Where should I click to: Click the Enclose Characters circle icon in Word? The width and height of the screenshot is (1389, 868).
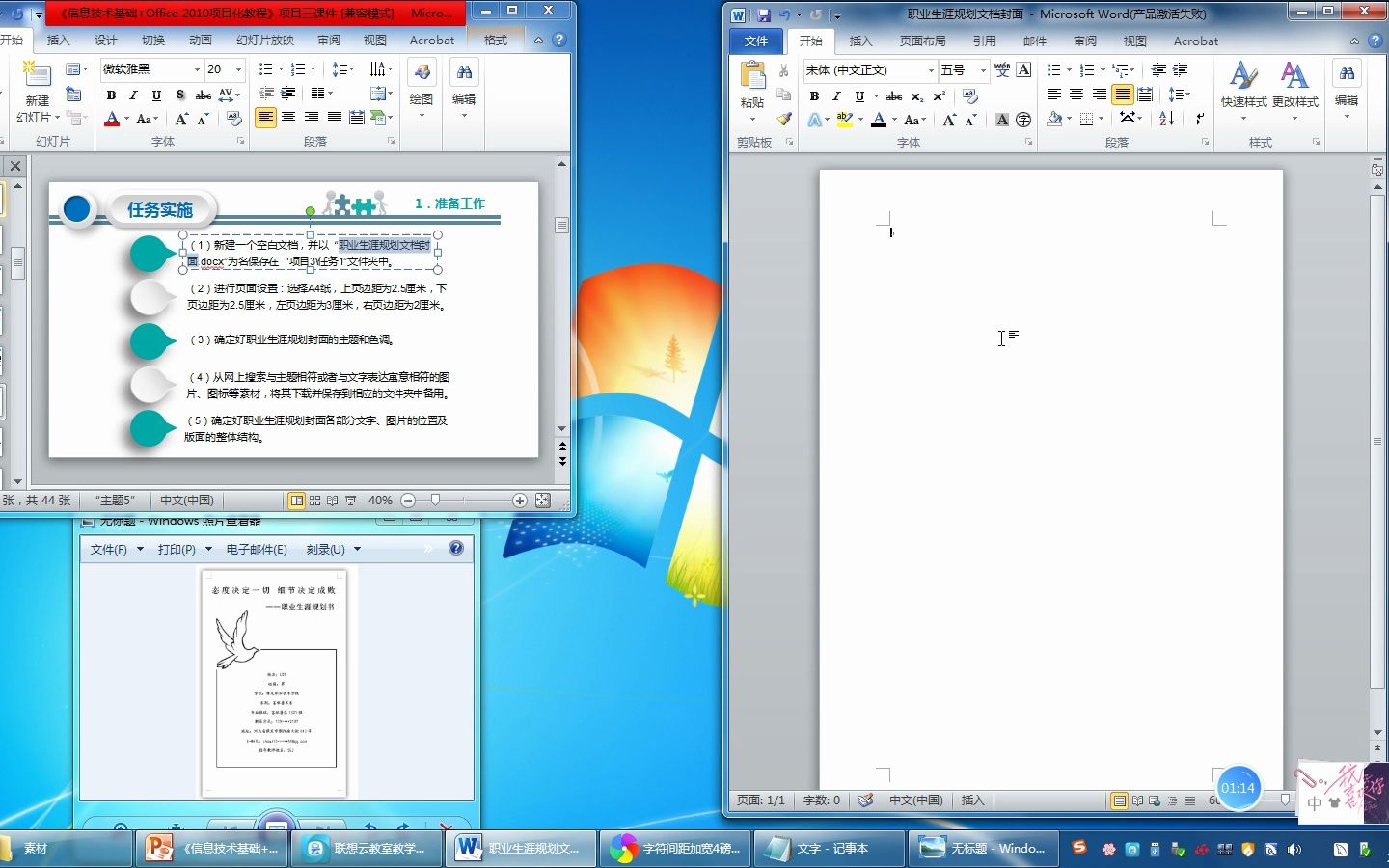click(x=1023, y=120)
